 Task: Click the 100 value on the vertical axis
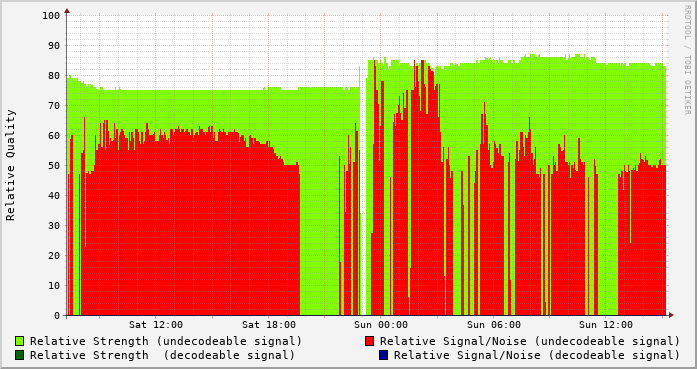(x=51, y=16)
